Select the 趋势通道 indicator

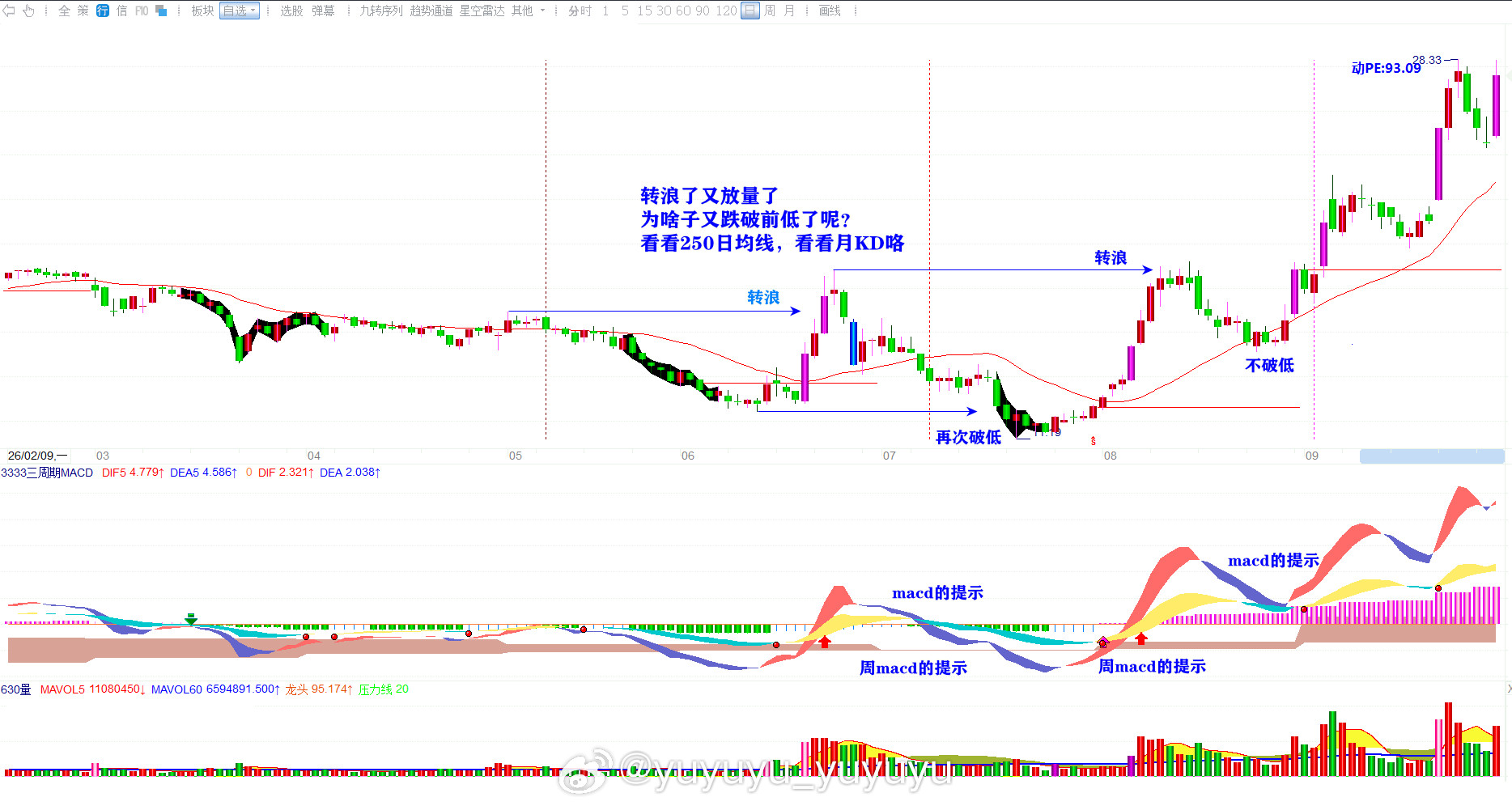click(431, 11)
